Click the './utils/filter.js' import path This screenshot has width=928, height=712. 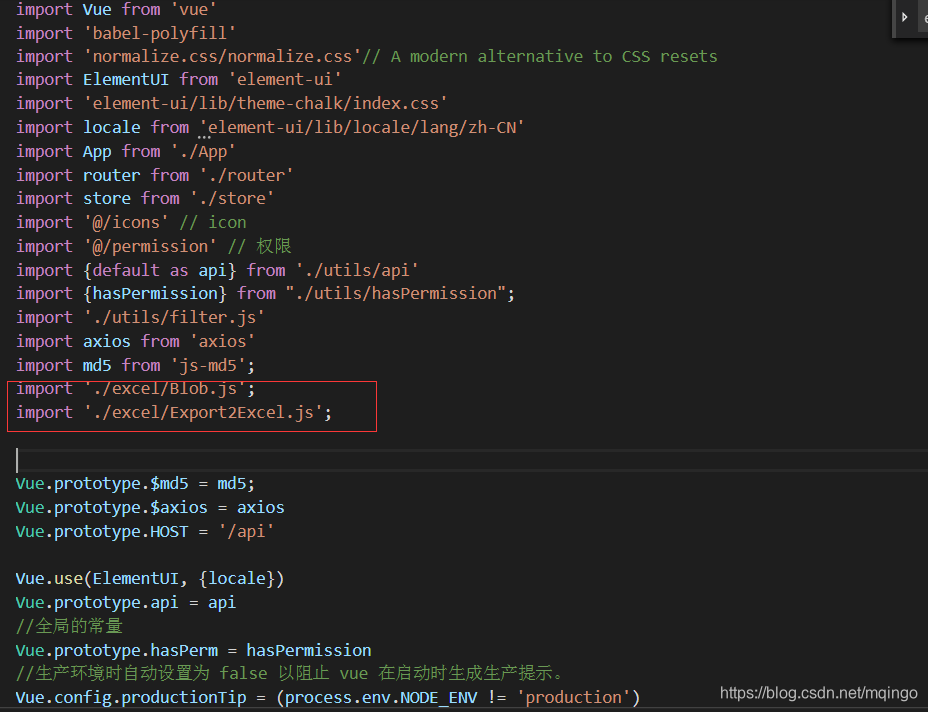tap(174, 317)
